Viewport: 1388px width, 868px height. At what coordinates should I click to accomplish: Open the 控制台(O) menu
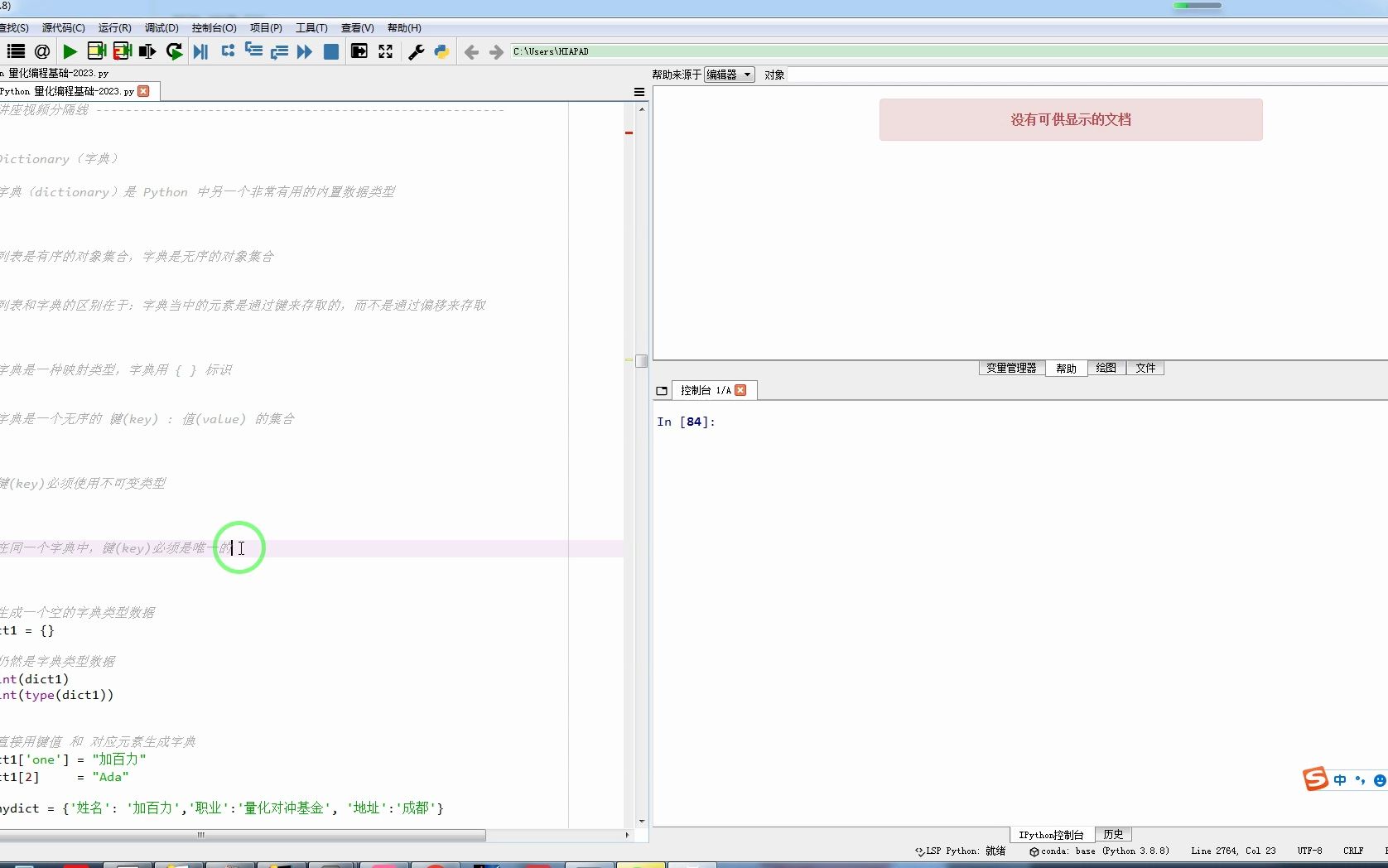pos(214,28)
